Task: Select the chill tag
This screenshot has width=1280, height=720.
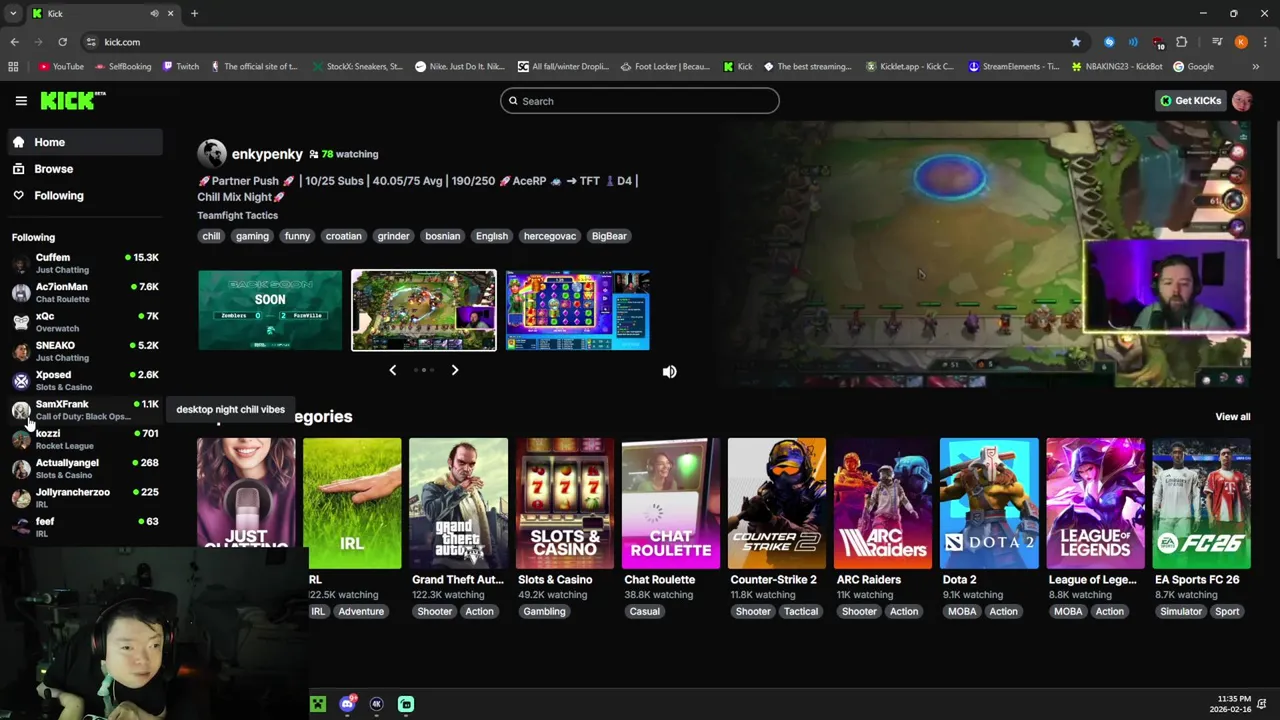Action: tap(211, 236)
